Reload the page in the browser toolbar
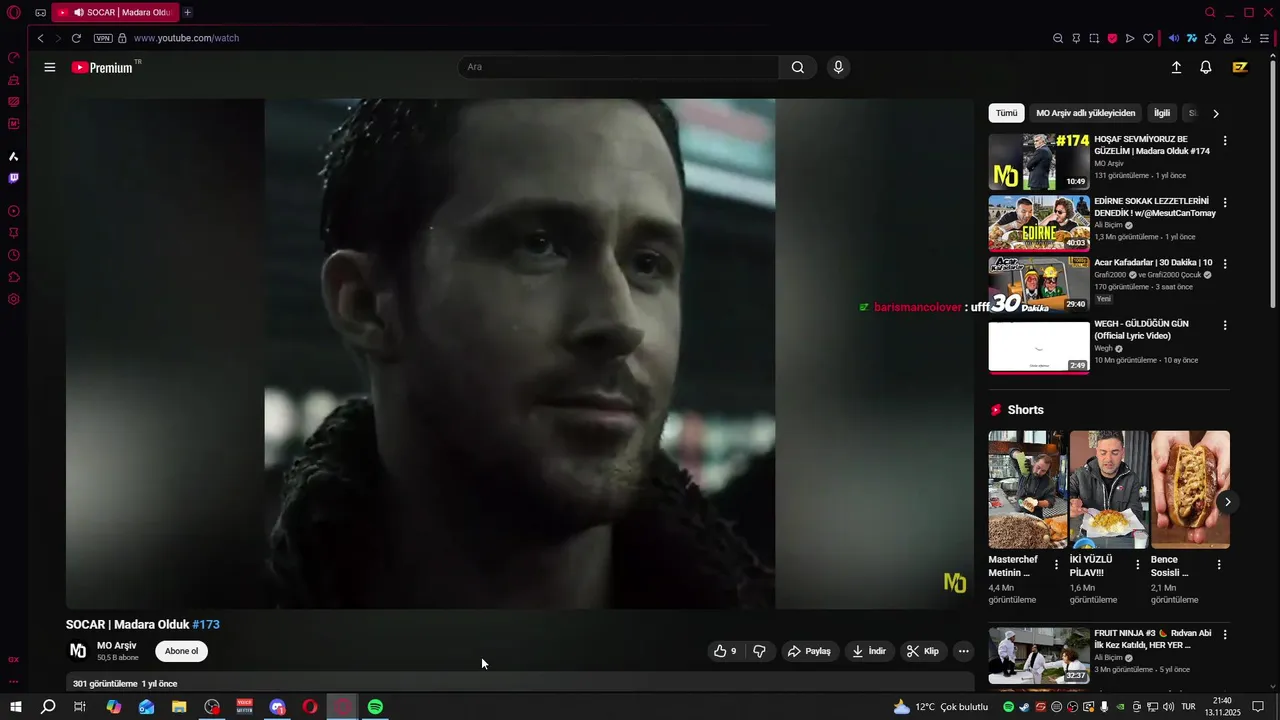The image size is (1280, 720). 76,38
